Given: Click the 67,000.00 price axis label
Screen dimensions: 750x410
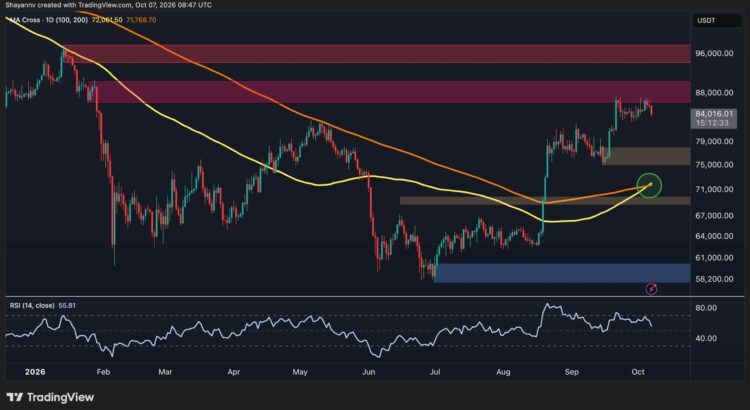Looking at the screenshot, I should tap(714, 216).
